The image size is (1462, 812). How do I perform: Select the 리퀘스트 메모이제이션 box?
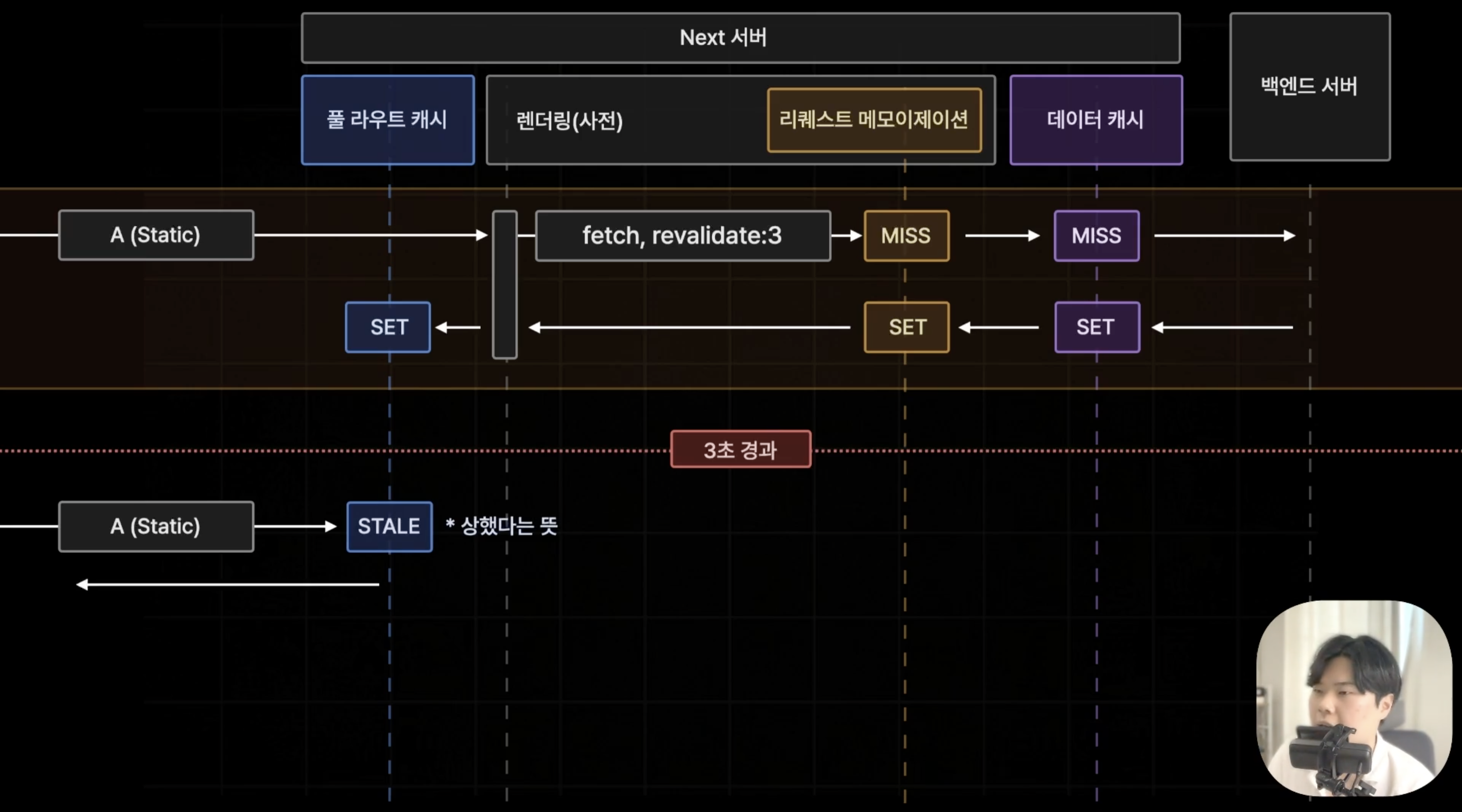click(x=875, y=120)
